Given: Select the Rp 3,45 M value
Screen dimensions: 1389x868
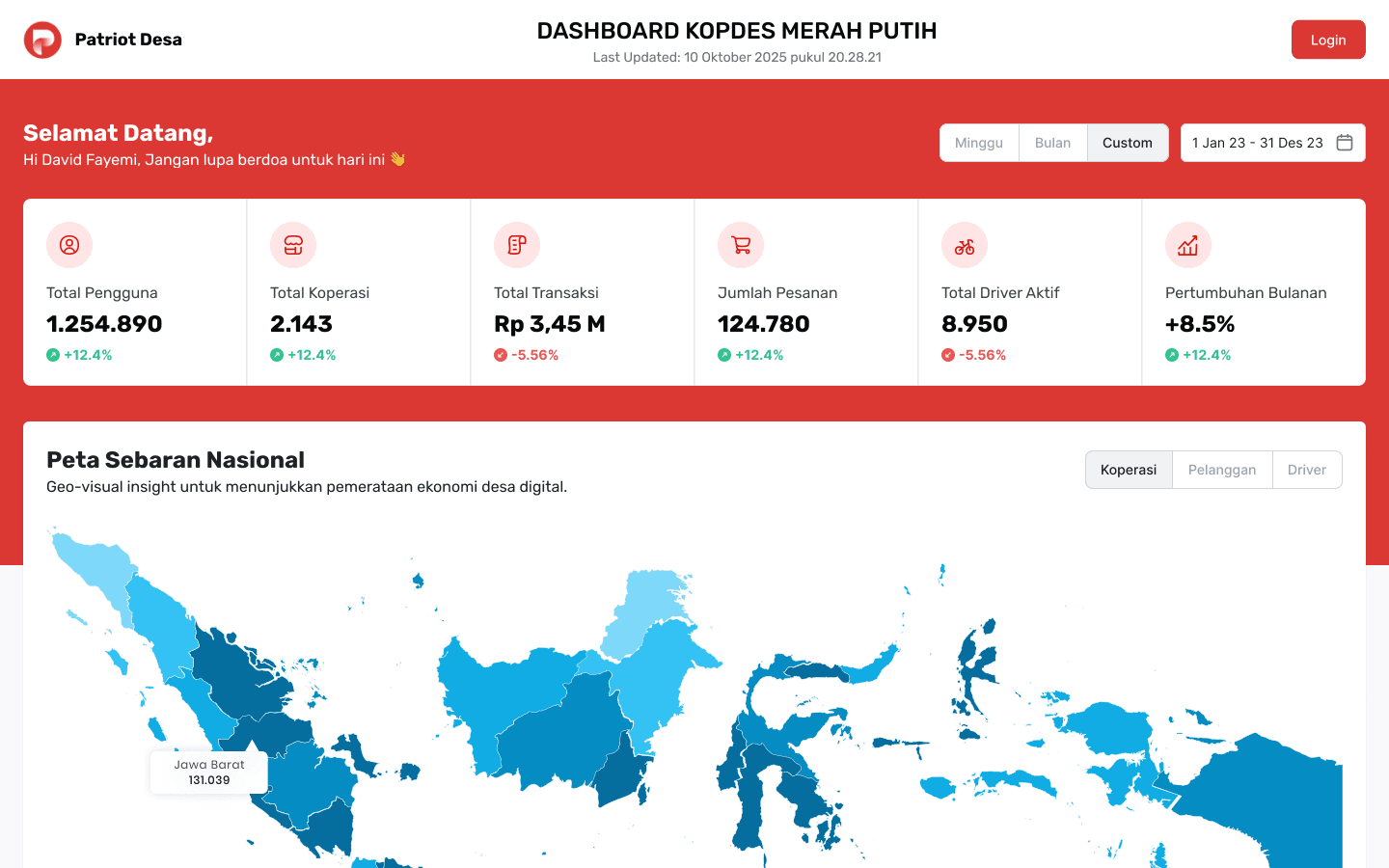Looking at the screenshot, I should 550,324.
